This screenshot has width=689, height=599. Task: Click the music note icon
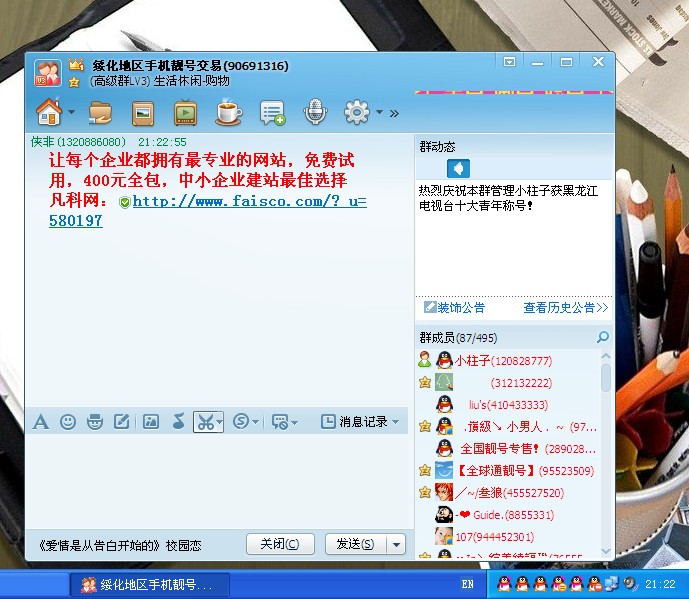coord(178,422)
